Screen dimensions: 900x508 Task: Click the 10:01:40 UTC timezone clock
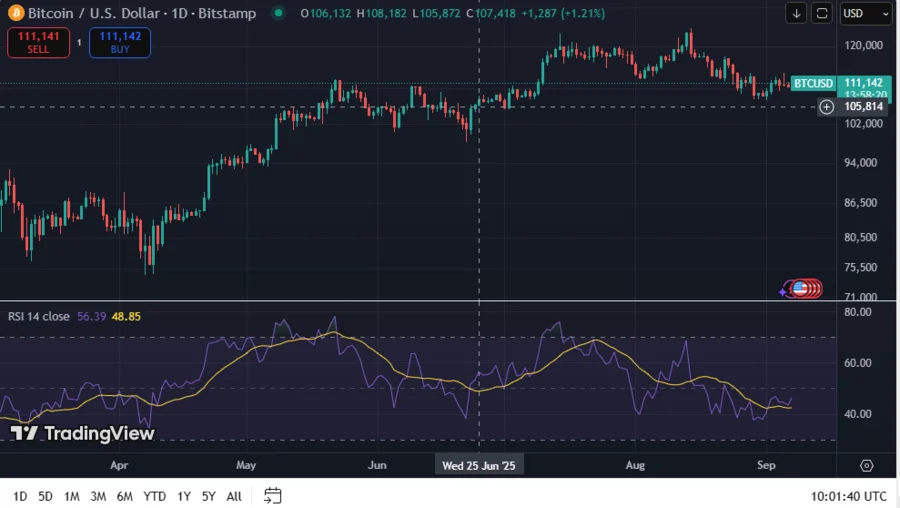848,496
